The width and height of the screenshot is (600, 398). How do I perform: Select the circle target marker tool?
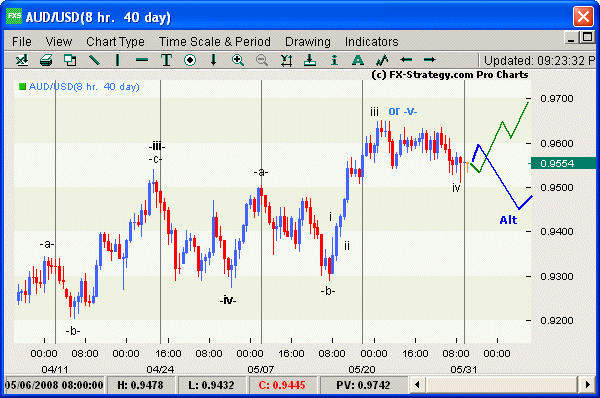pos(190,60)
